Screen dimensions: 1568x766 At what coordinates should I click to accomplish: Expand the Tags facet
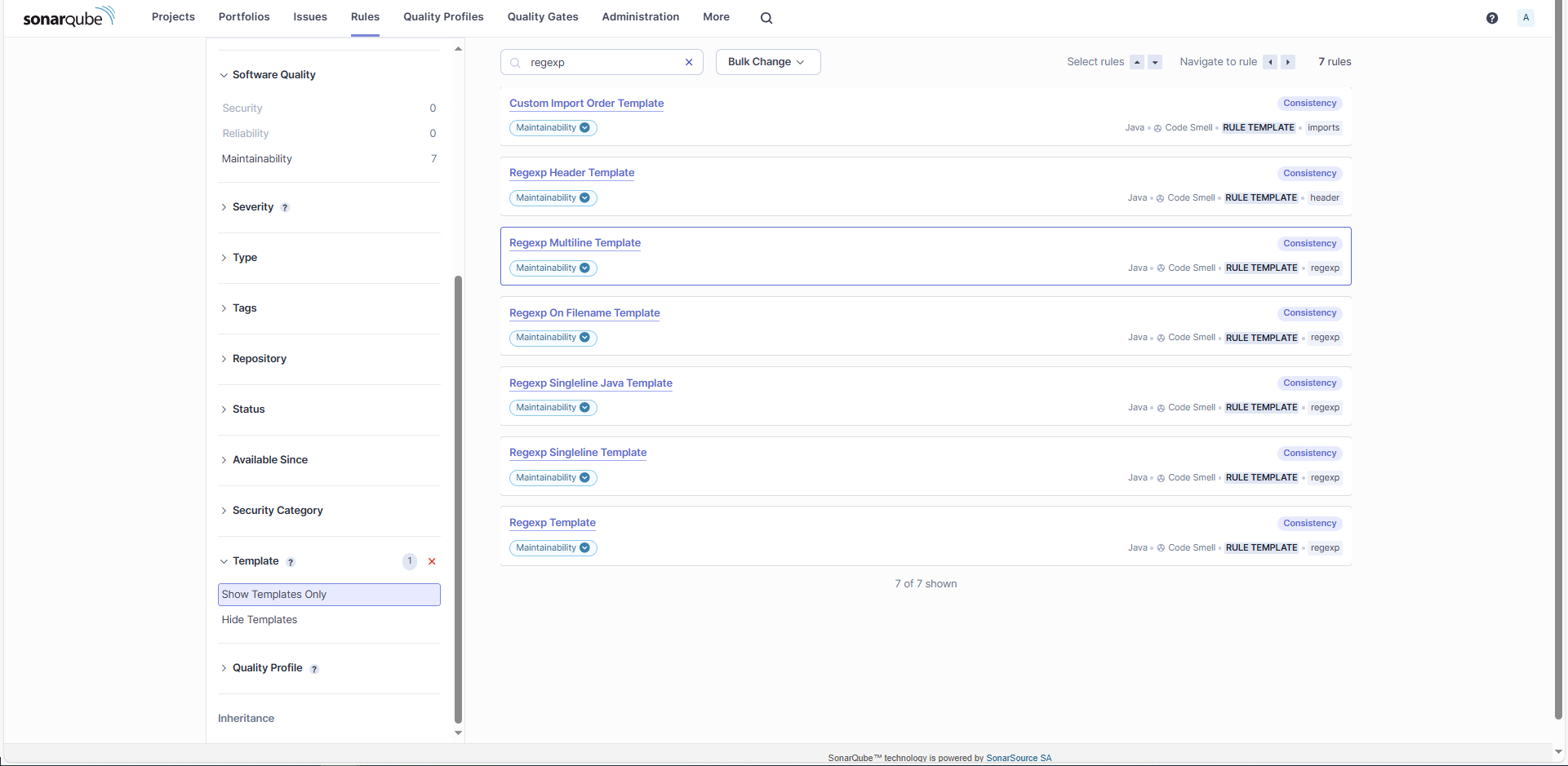pos(238,308)
